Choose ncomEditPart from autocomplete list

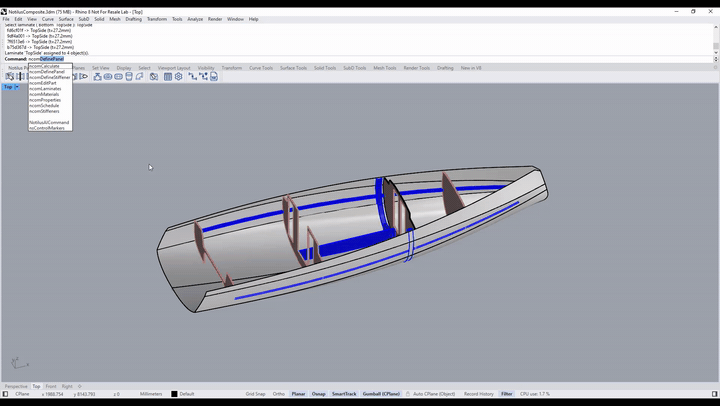[x=50, y=83]
